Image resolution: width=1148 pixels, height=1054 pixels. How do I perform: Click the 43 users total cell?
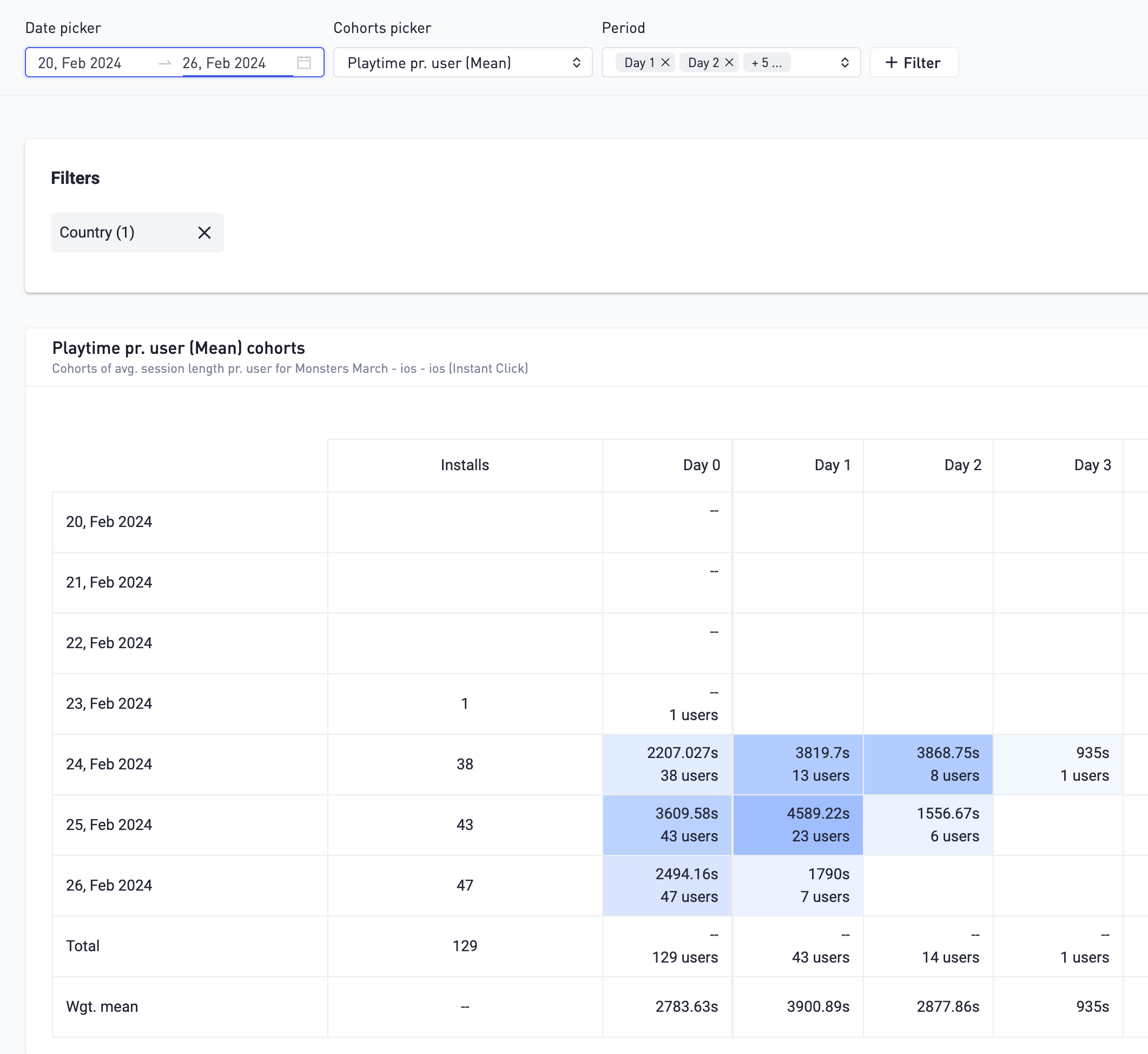[x=798, y=946]
